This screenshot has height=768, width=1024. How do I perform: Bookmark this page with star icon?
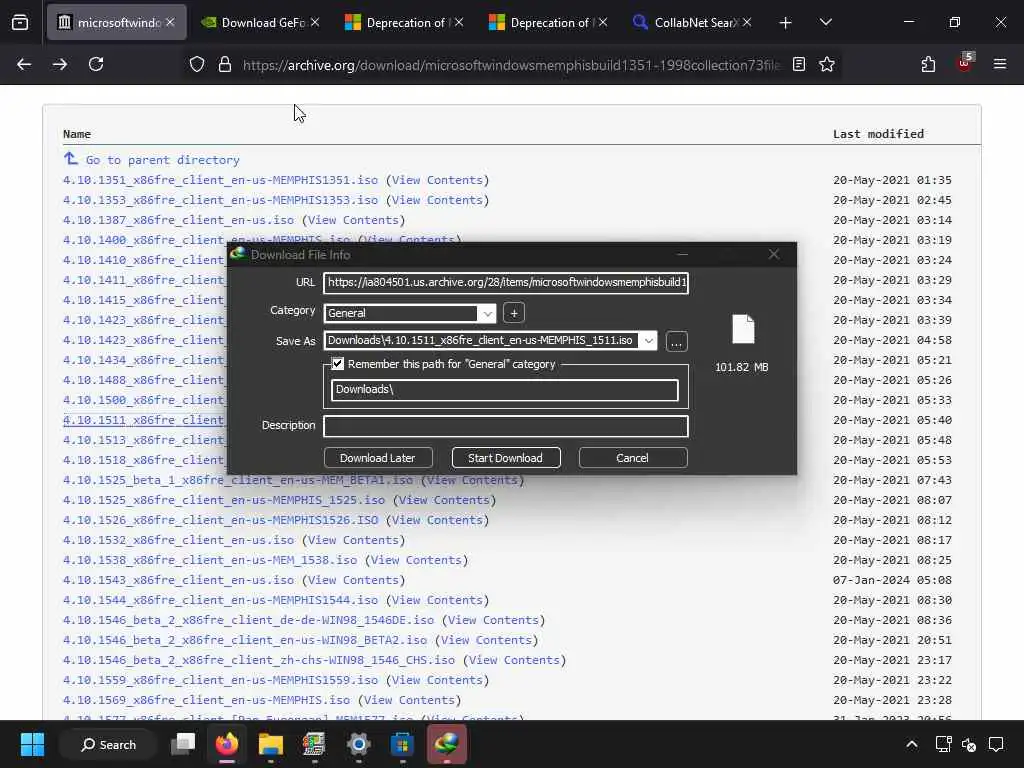(x=827, y=64)
